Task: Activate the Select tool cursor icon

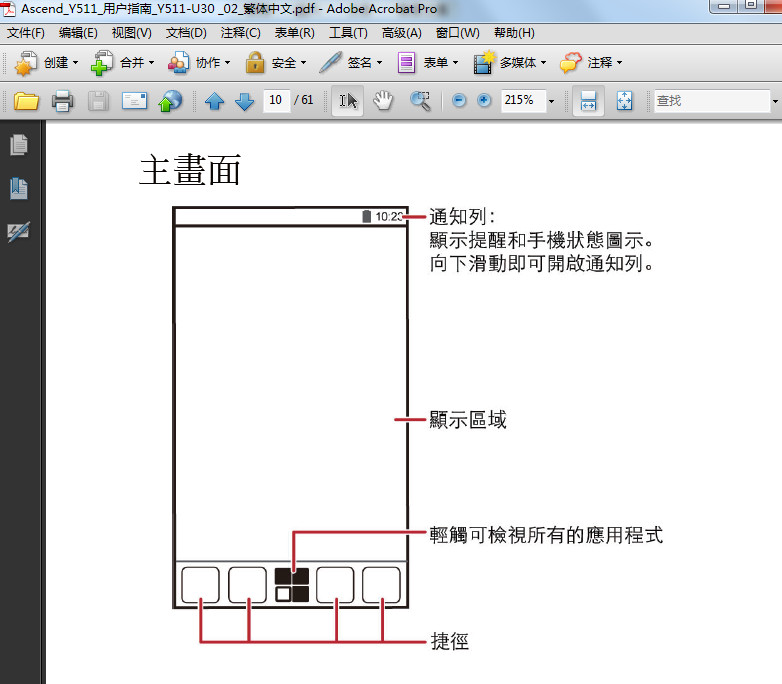Action: [348, 101]
